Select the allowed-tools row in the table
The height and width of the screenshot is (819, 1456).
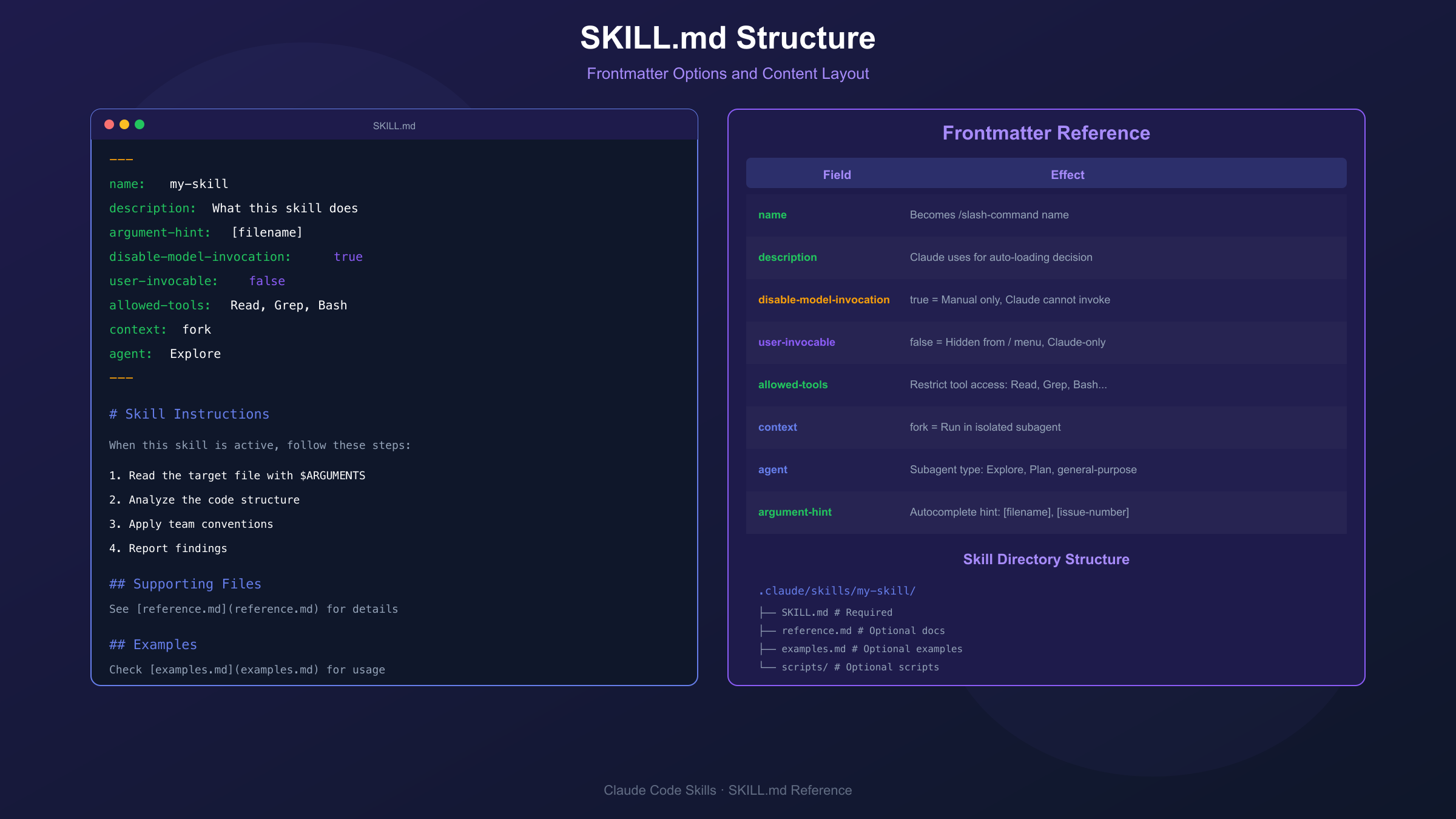[x=793, y=385]
